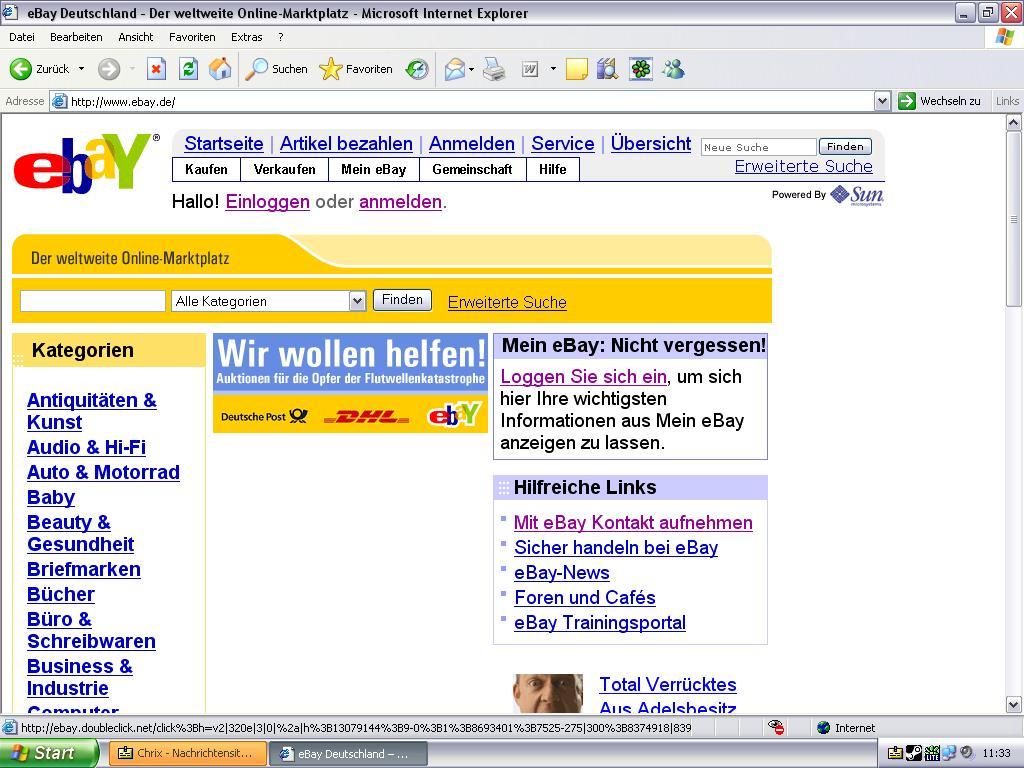
Task: Click the History (Verlauf) icon
Action: [417, 69]
